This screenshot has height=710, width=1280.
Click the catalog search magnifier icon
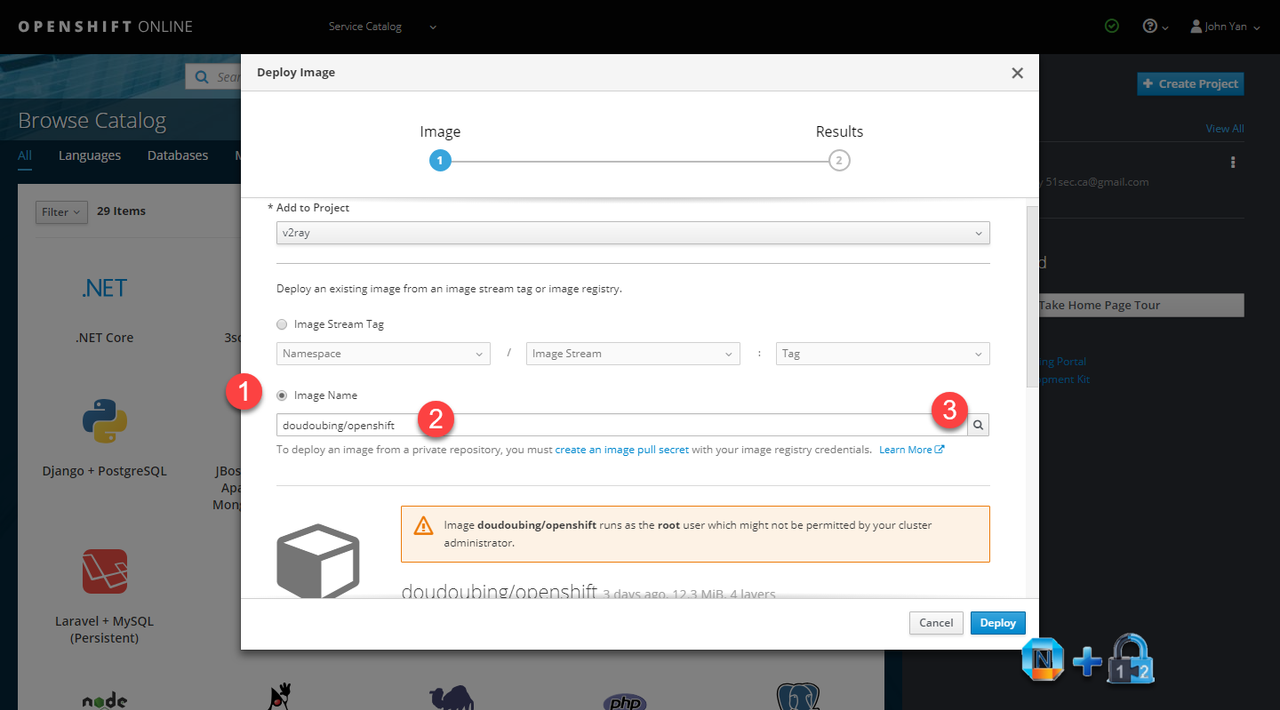pyautogui.click(x=202, y=77)
